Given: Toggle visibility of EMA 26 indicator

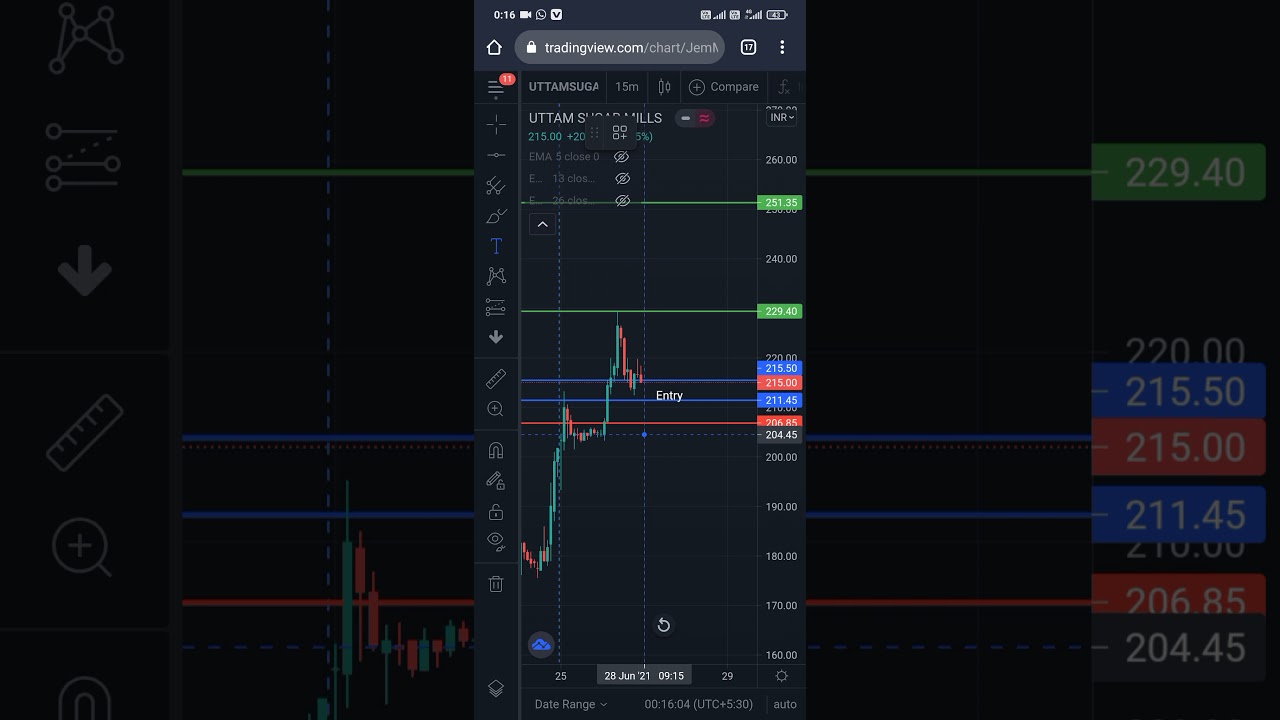Looking at the screenshot, I should tap(622, 200).
